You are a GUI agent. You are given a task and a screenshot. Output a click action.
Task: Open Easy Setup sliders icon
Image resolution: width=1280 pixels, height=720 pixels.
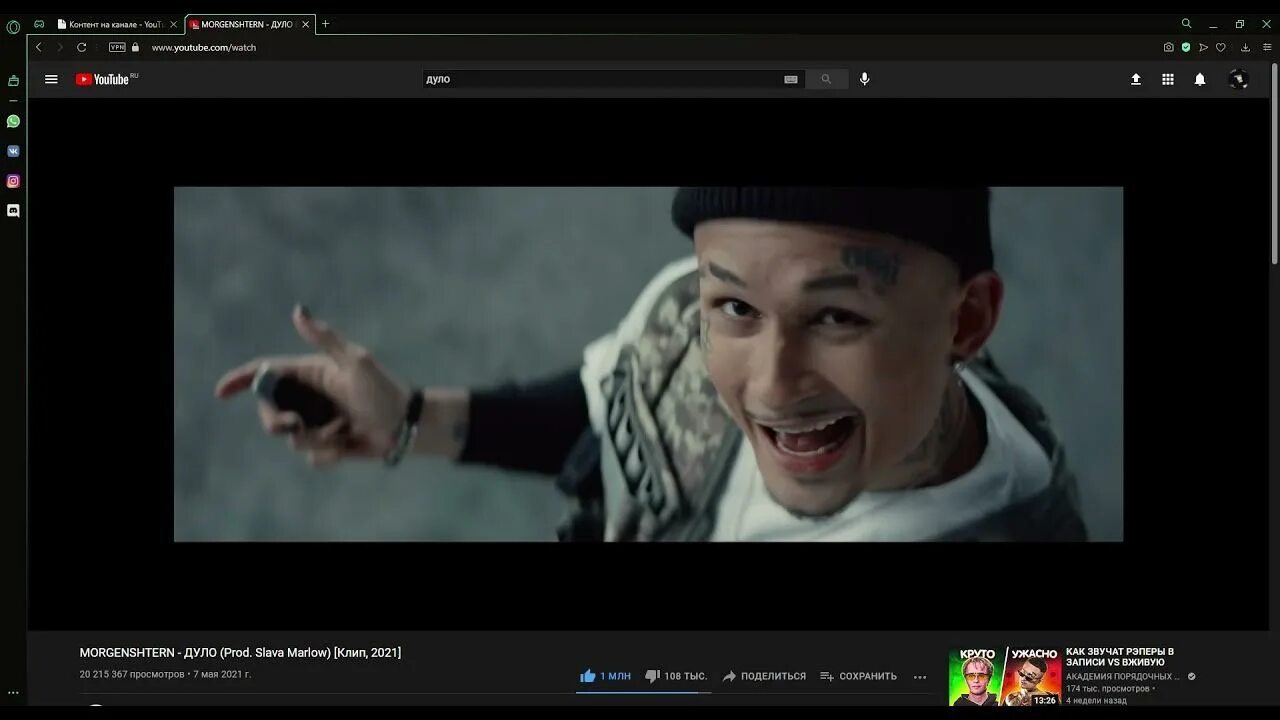click(x=1267, y=47)
